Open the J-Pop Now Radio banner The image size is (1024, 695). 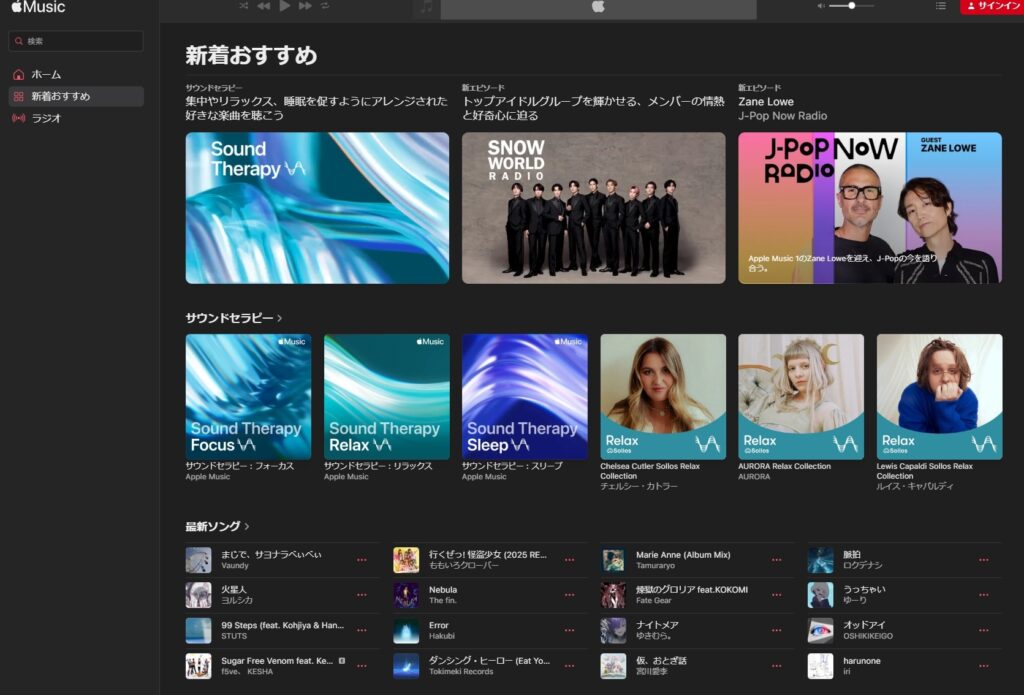pyautogui.click(x=870, y=208)
